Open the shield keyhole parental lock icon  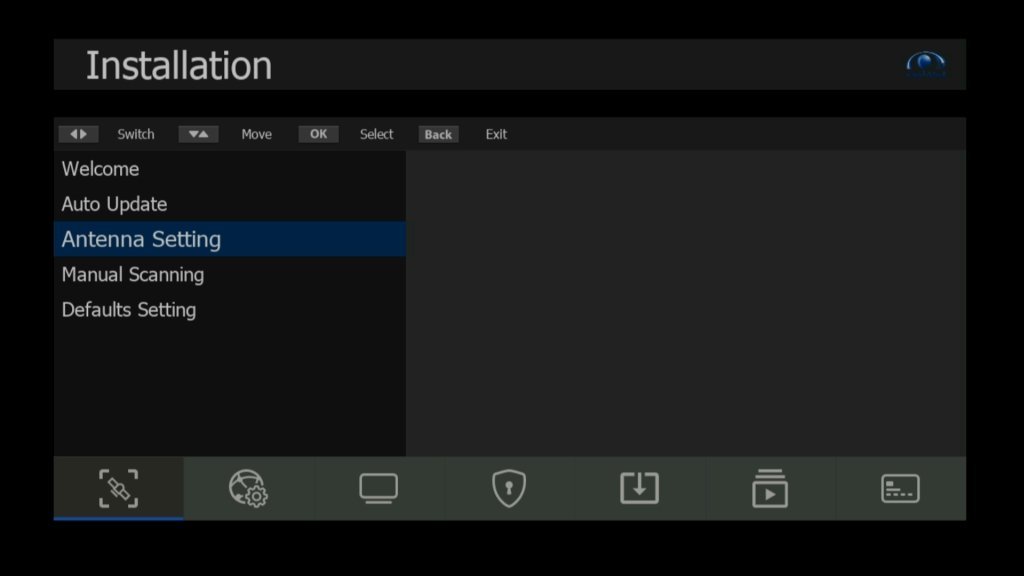coord(509,488)
